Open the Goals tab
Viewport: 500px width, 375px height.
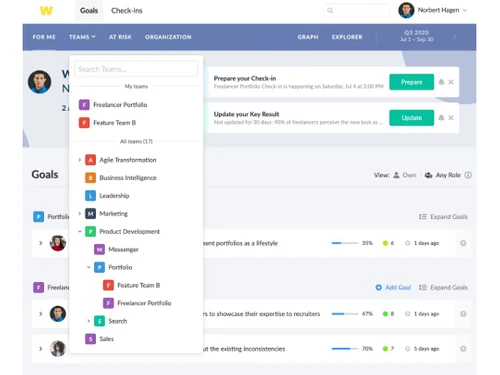pyautogui.click(x=89, y=11)
